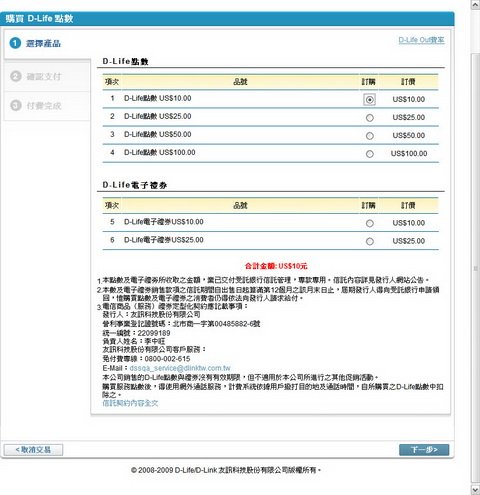Screen dimensions: 480x495
Task: Select step 2 確認支付 tab
Action: [x=47, y=76]
